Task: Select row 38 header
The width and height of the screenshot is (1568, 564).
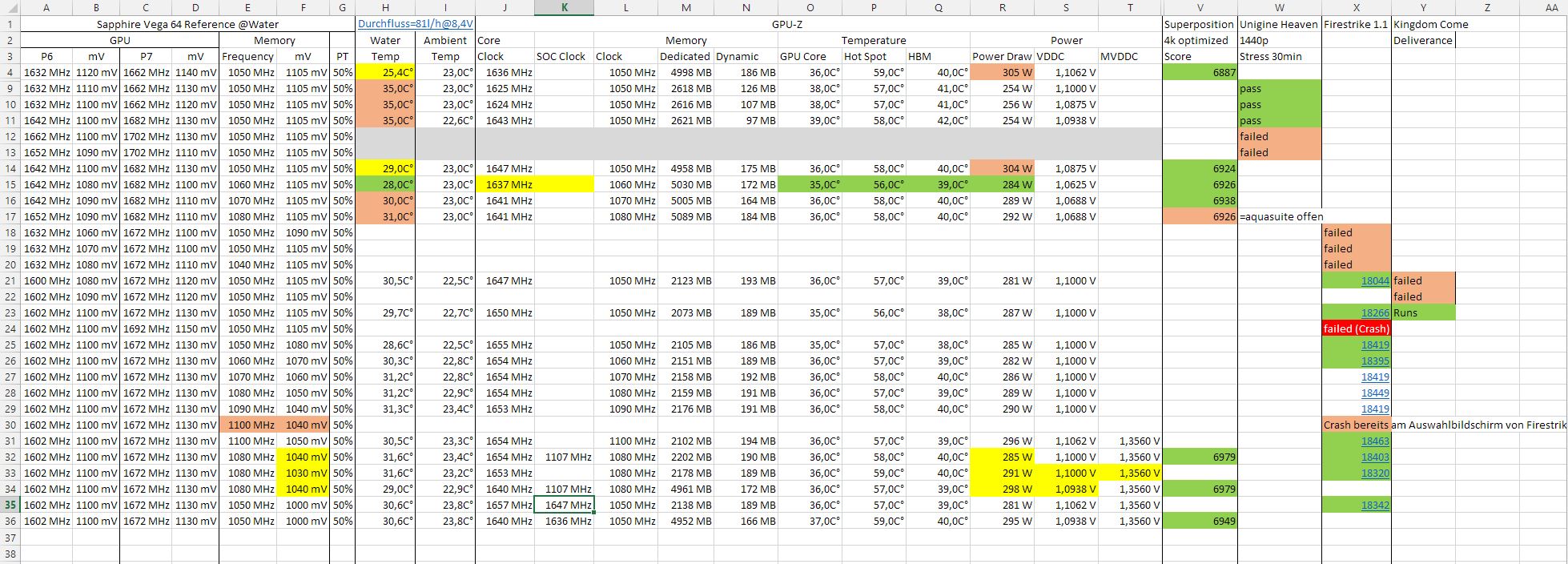Action: [x=10, y=553]
